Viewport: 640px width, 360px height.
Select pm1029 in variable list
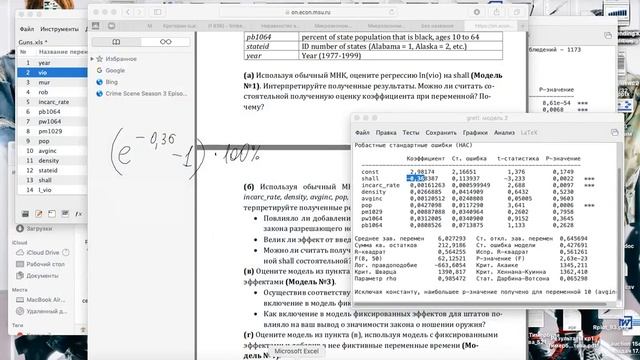pyautogui.click(x=52, y=131)
